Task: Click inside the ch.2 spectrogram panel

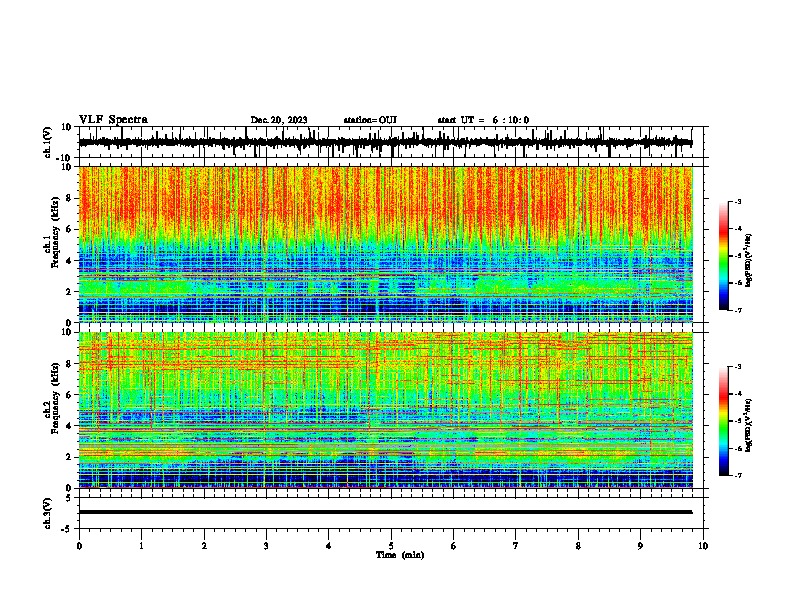Action: (385, 410)
